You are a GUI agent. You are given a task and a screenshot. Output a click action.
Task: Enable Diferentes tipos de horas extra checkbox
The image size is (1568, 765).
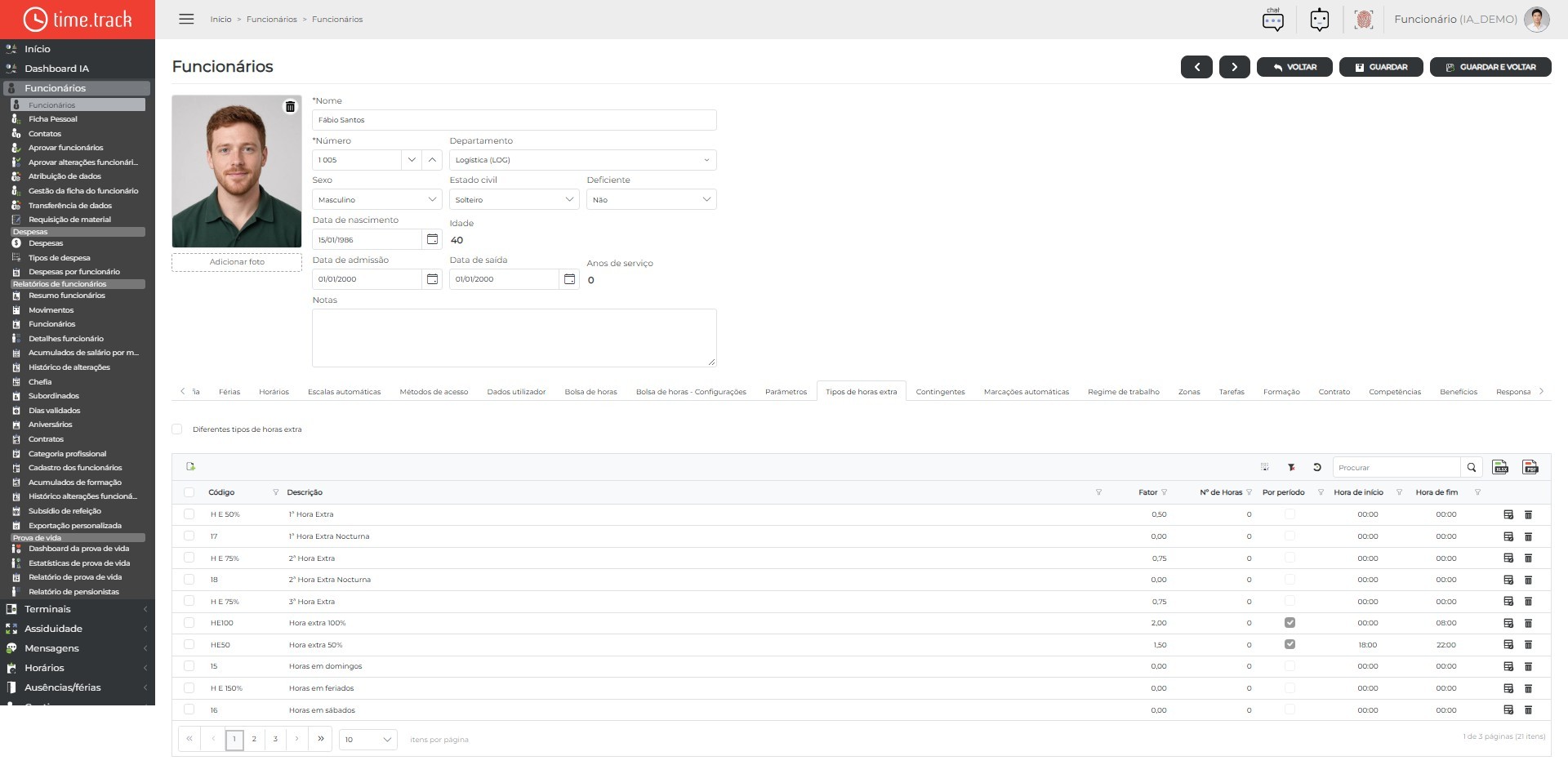click(177, 429)
